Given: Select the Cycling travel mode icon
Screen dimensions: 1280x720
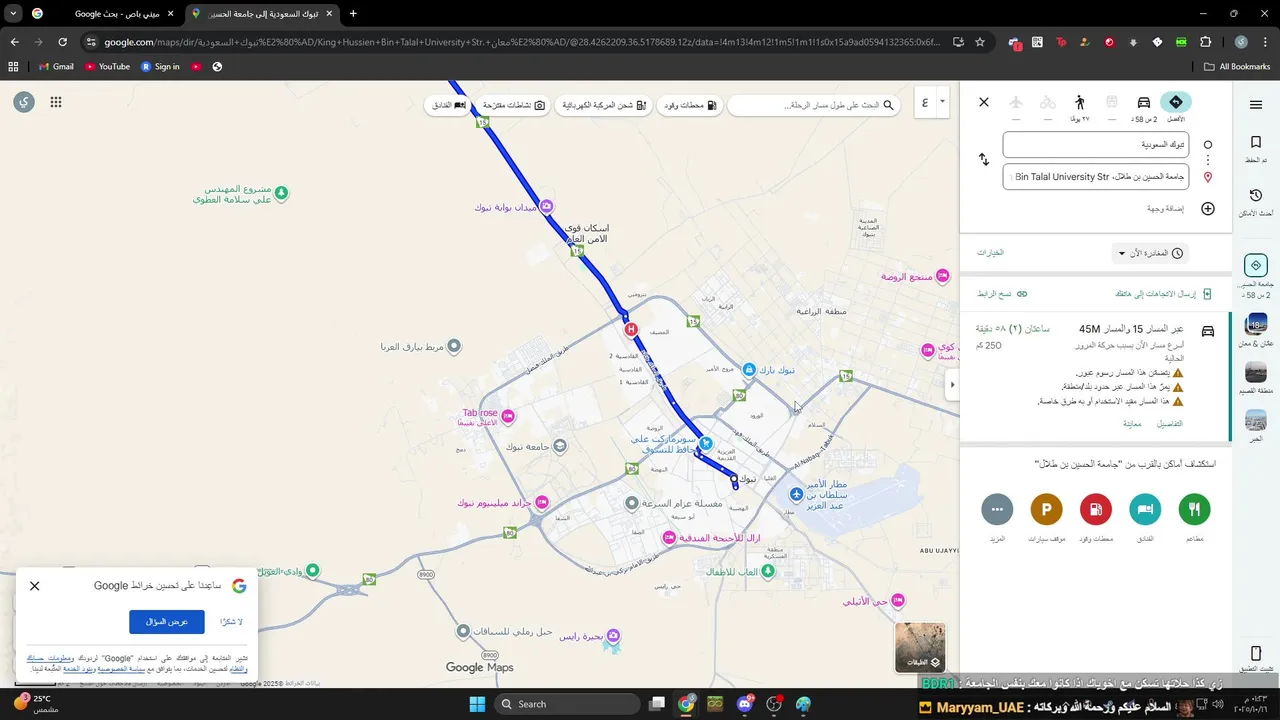Looking at the screenshot, I should pos(1048,102).
